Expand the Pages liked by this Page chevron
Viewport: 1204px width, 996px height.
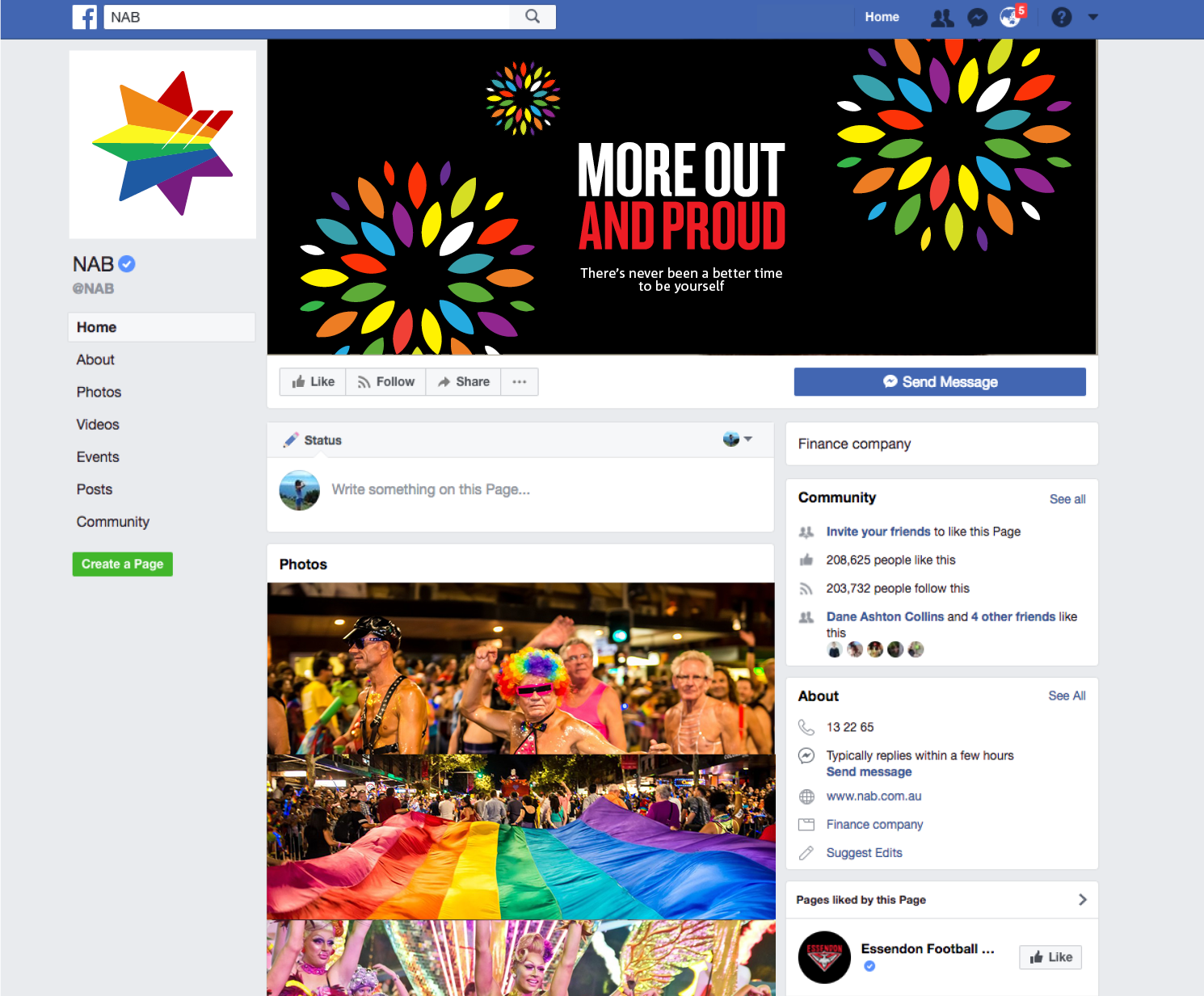[1083, 900]
